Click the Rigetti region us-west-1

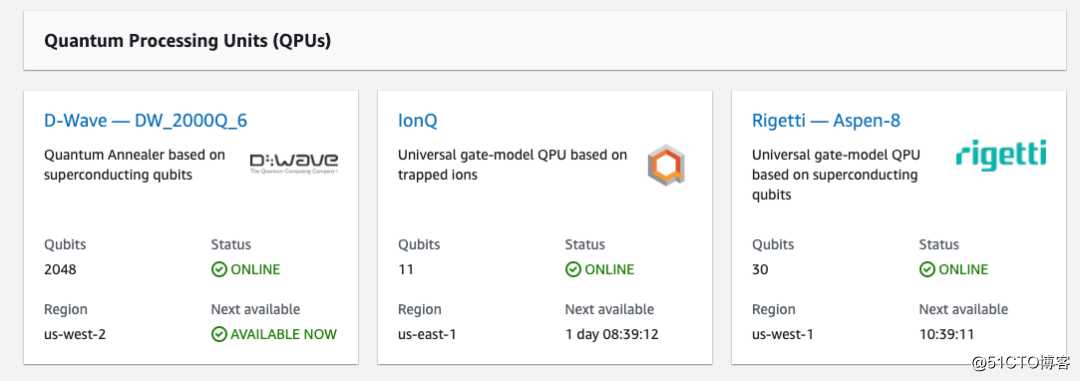[x=782, y=335]
